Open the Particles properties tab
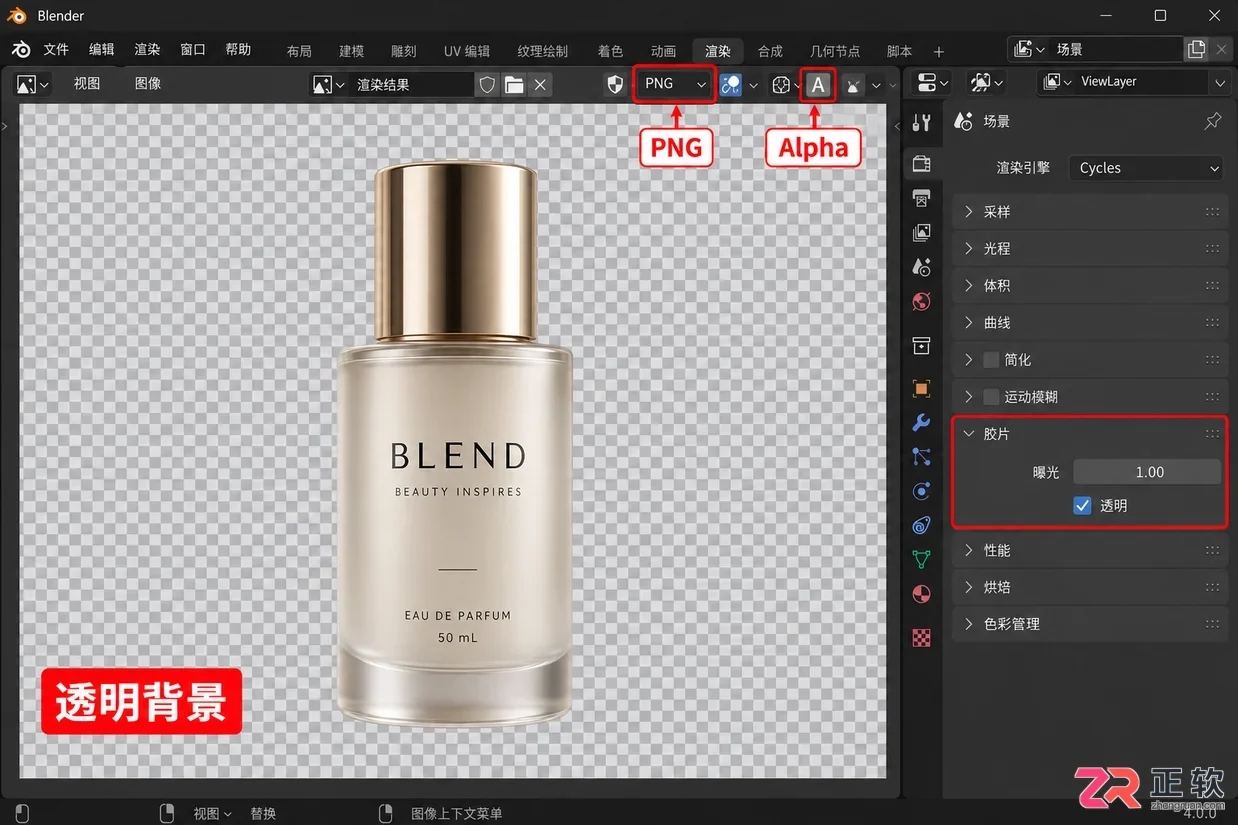 point(922,457)
